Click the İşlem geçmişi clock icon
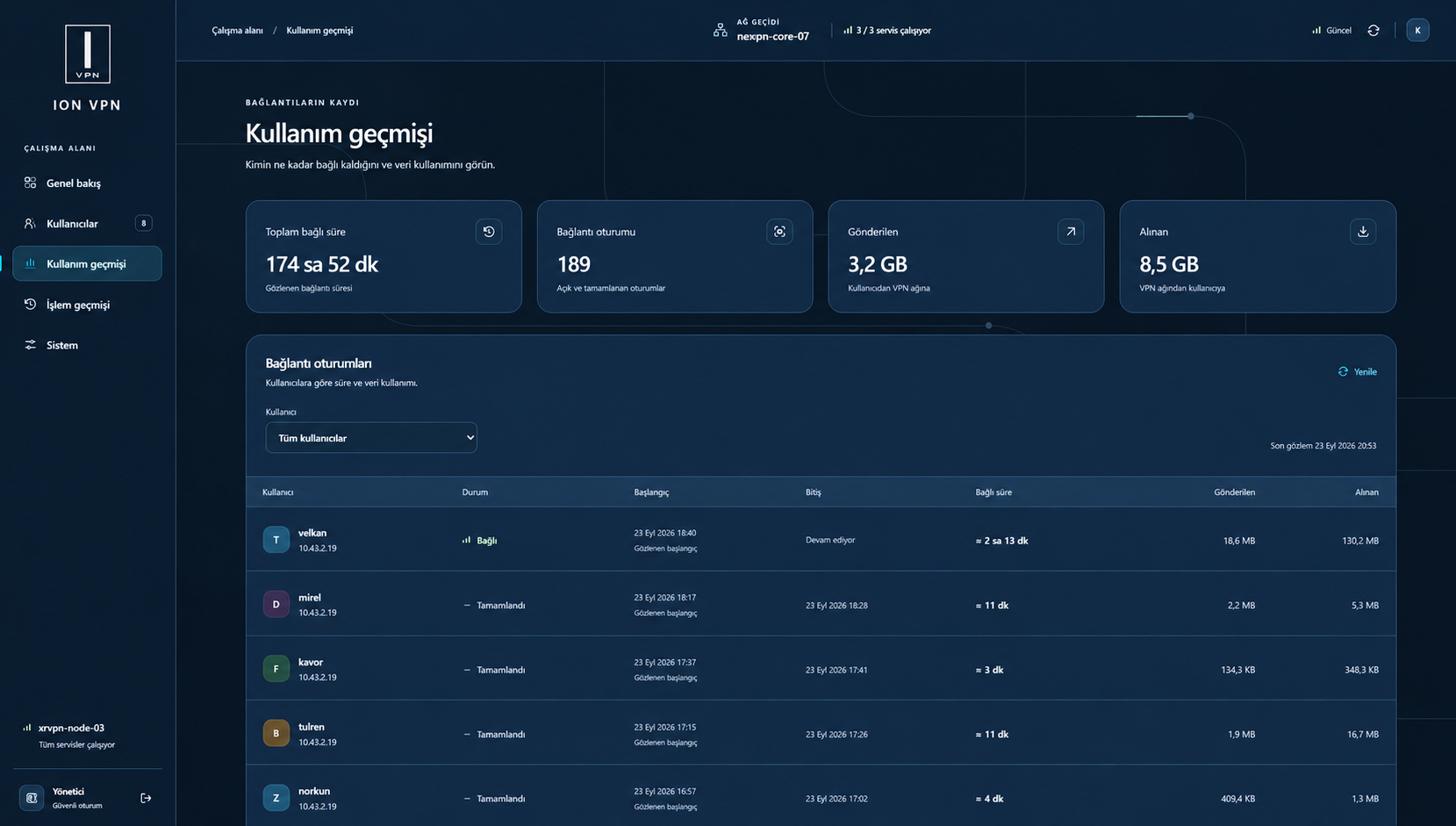The image size is (1456, 826). point(30,305)
